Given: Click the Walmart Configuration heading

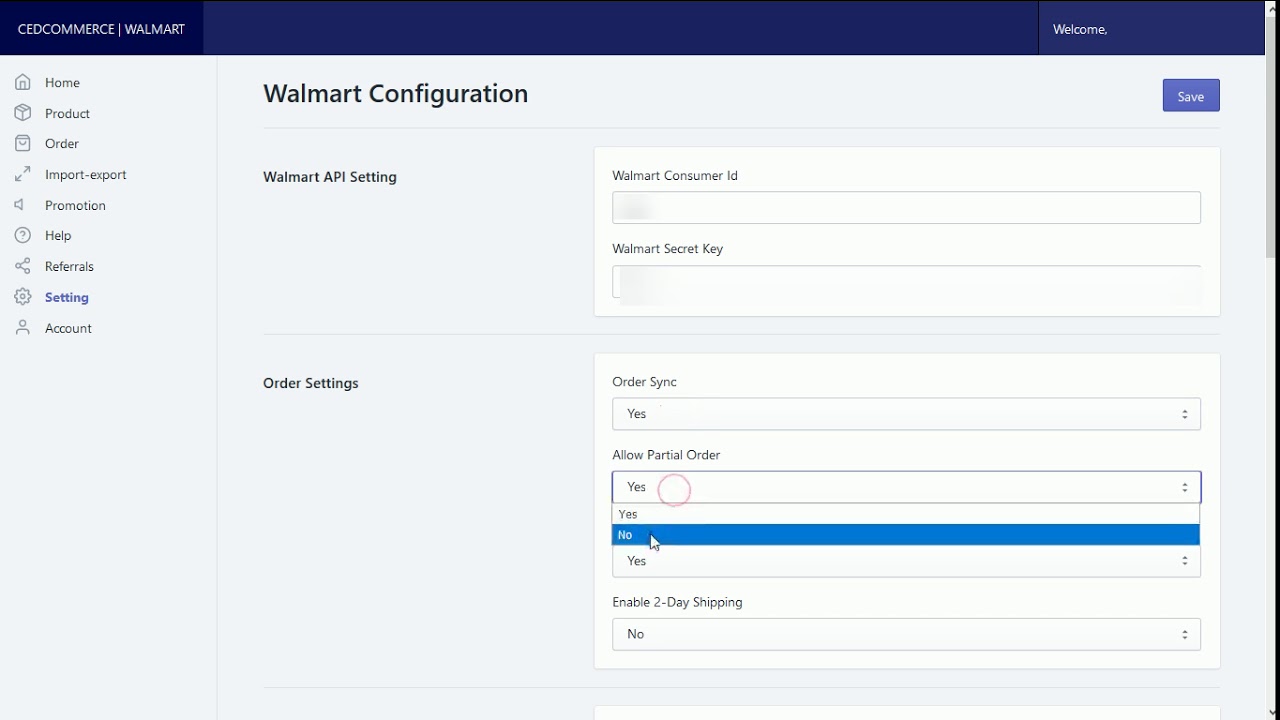Looking at the screenshot, I should [395, 93].
